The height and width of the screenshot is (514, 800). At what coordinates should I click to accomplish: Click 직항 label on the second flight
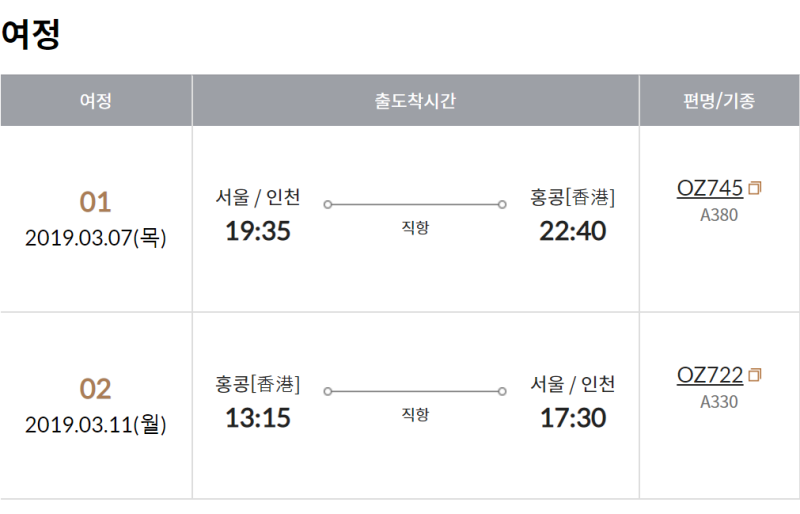click(415, 414)
